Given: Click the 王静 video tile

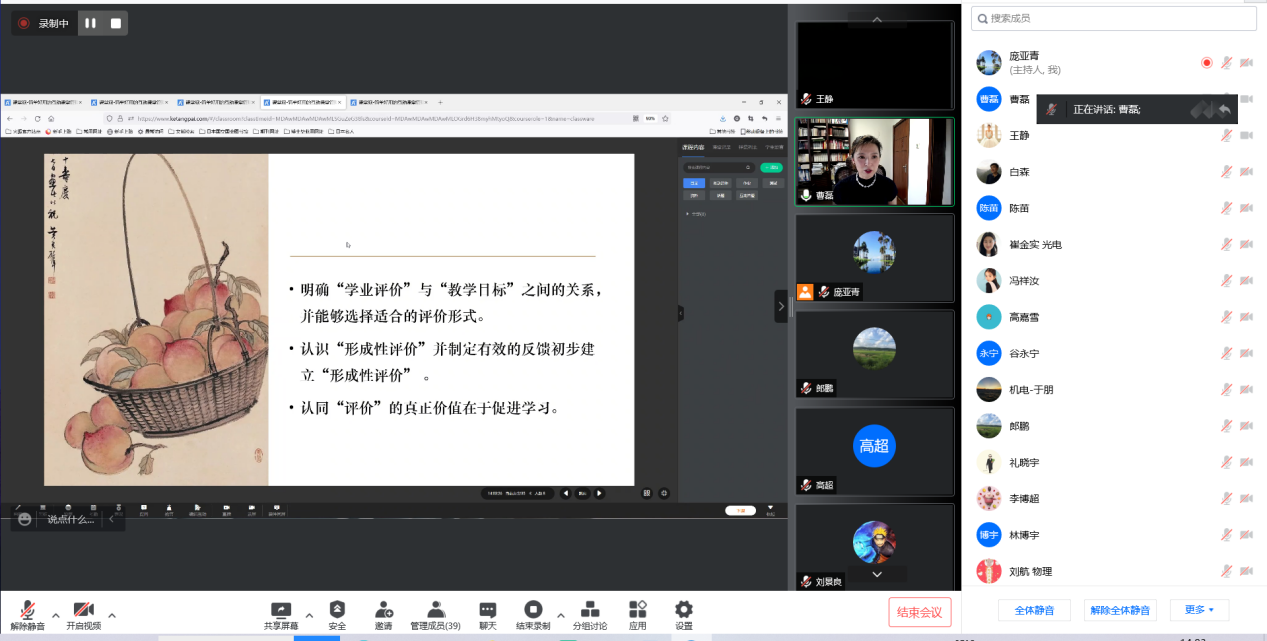Looking at the screenshot, I should 875,65.
